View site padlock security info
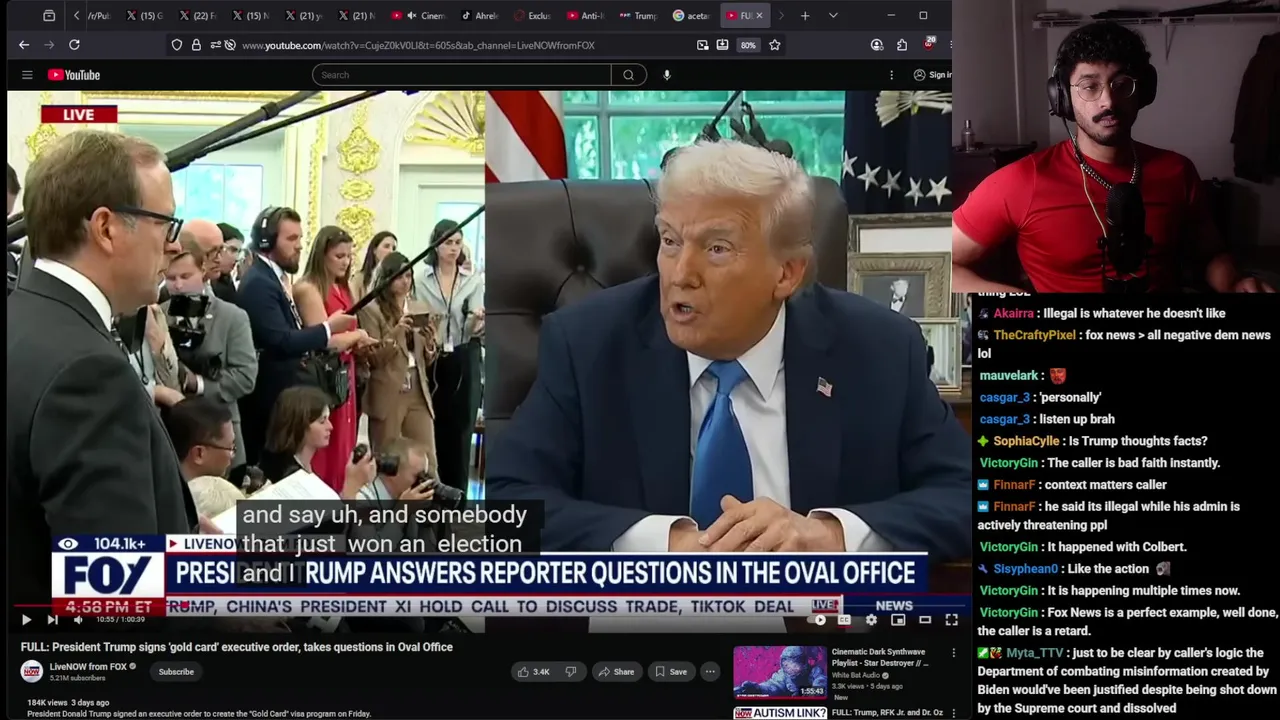Viewport: 1280px width, 720px height. [x=196, y=45]
